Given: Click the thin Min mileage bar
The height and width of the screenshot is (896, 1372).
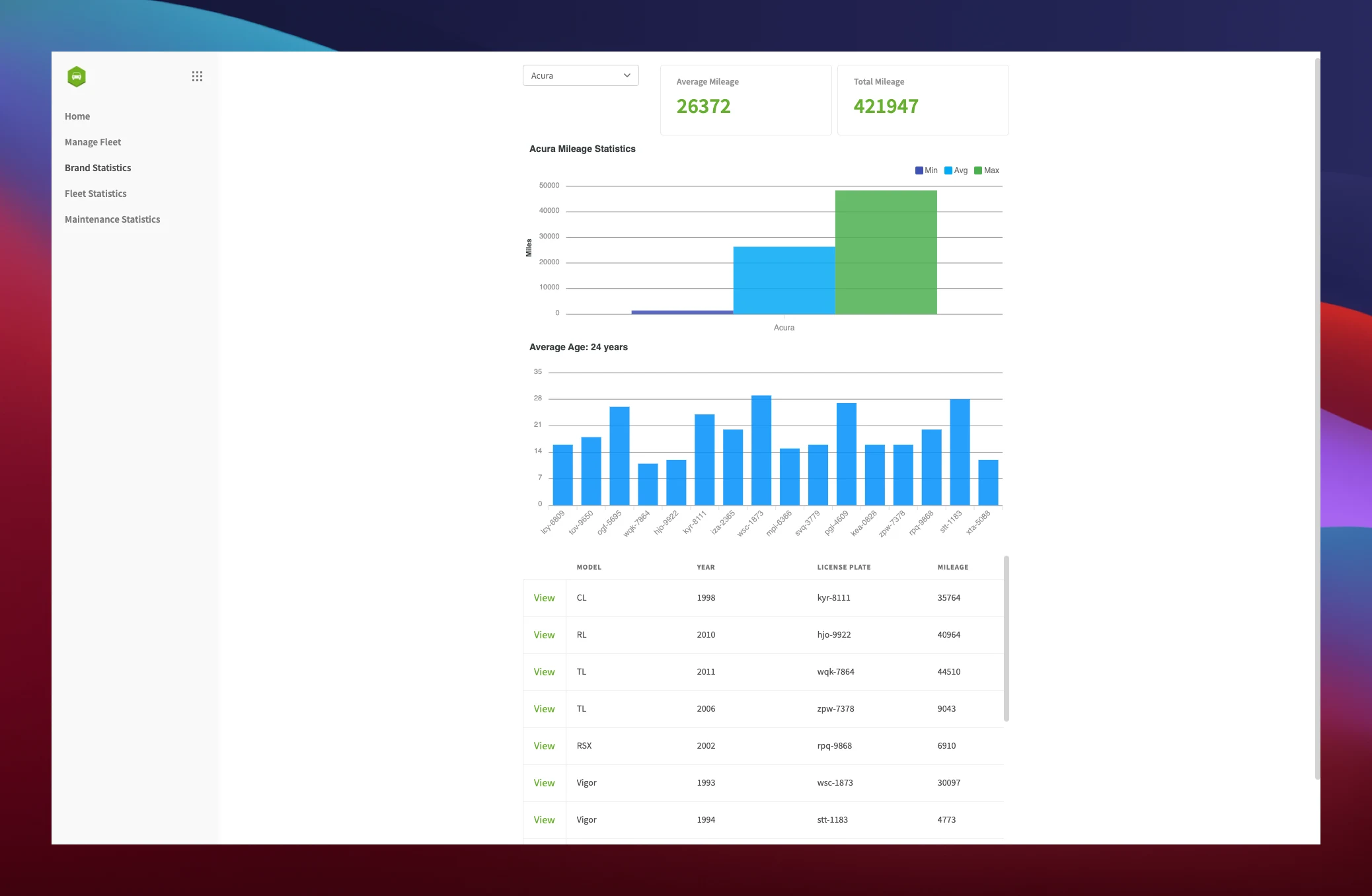Looking at the screenshot, I should click(682, 312).
